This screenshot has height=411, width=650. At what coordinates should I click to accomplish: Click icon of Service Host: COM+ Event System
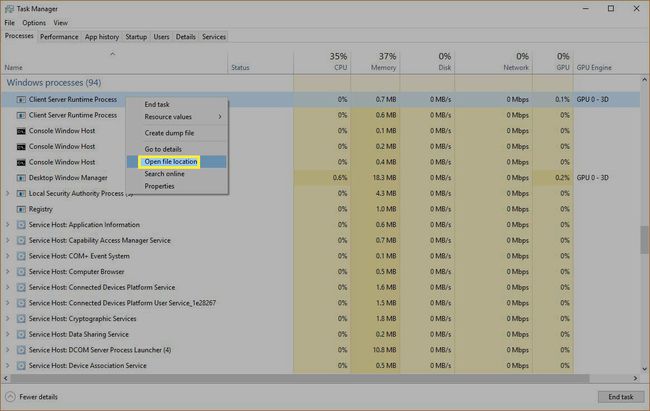[x=21, y=256]
